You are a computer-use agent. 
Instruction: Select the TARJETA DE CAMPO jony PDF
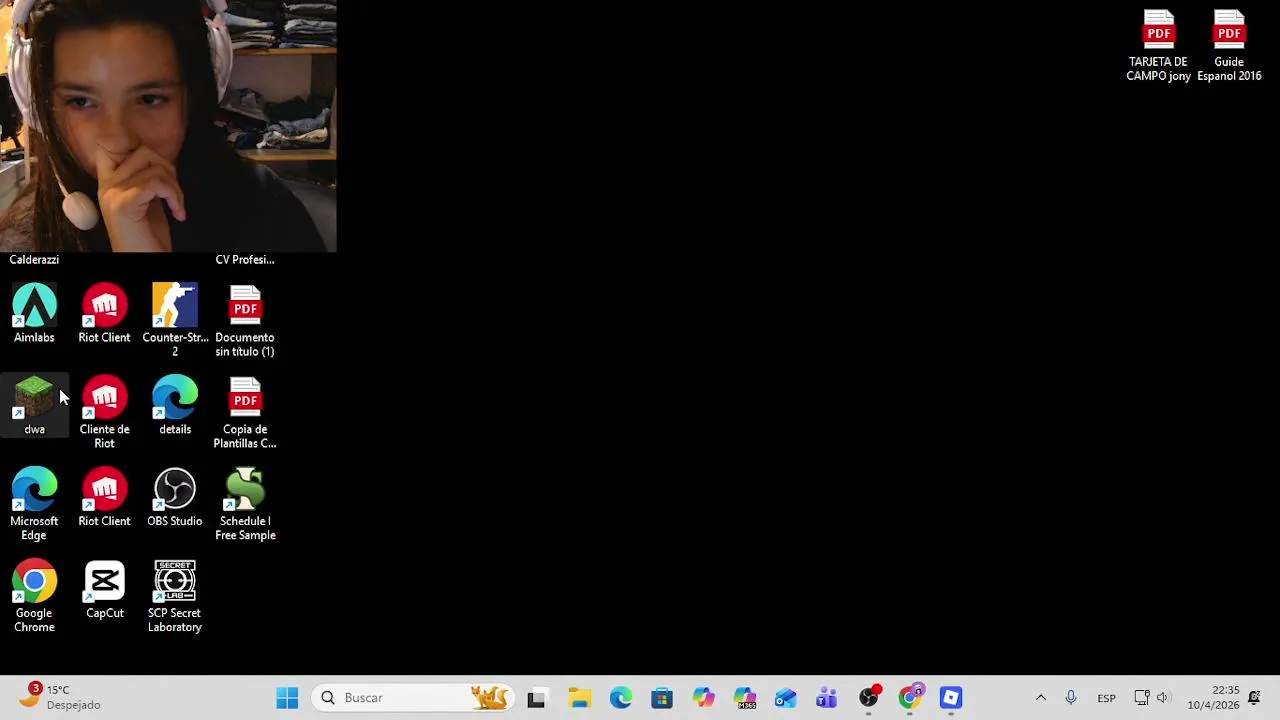(x=1158, y=46)
